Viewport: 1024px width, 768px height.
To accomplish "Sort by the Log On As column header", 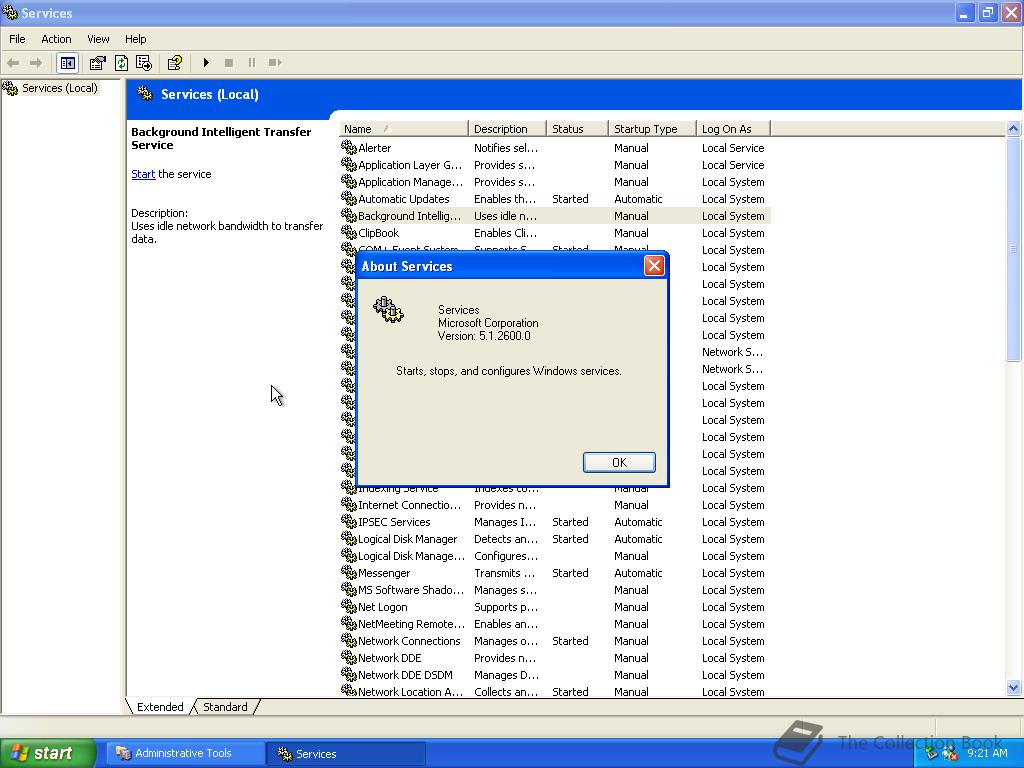I will pos(733,129).
